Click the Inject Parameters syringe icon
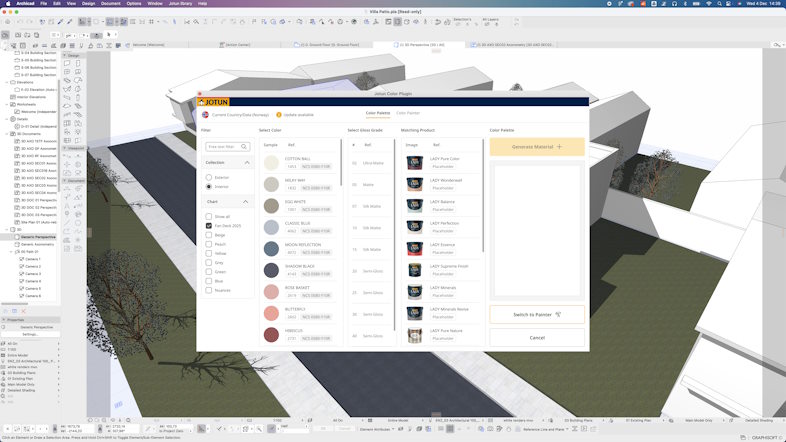The height and width of the screenshot is (442, 786). [x=70, y=22]
